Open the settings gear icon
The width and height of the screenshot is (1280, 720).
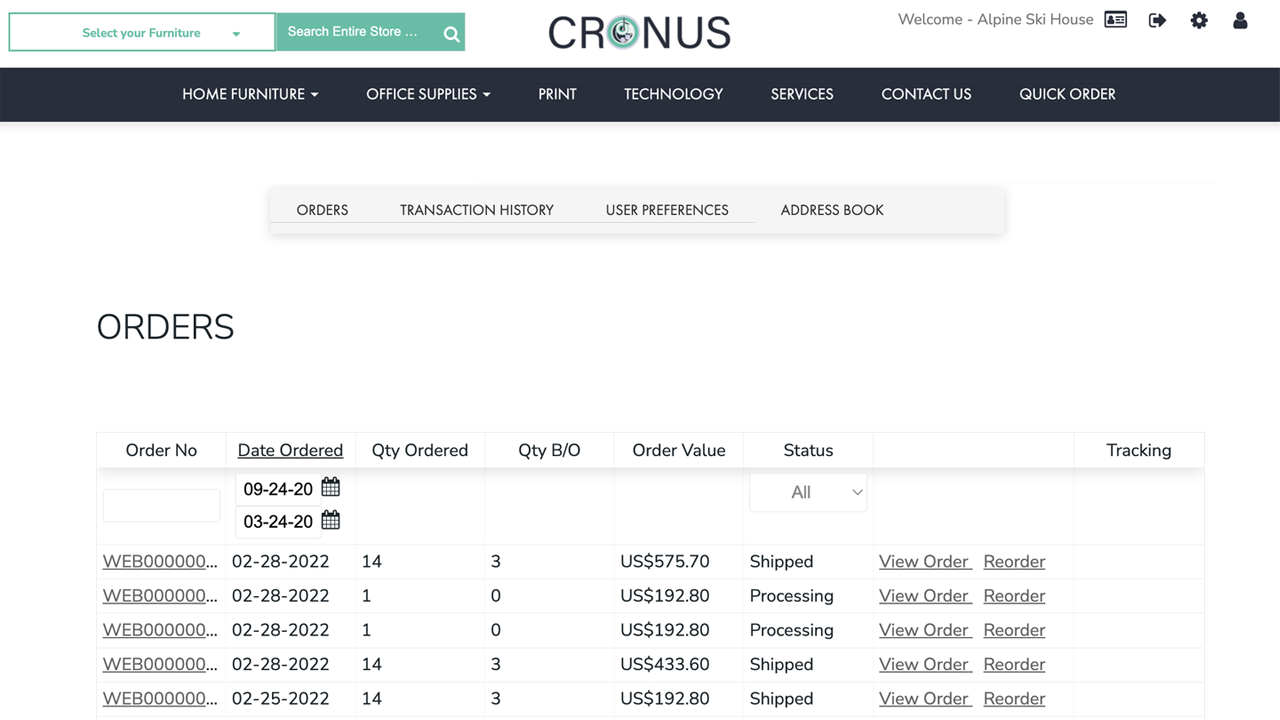click(1199, 20)
